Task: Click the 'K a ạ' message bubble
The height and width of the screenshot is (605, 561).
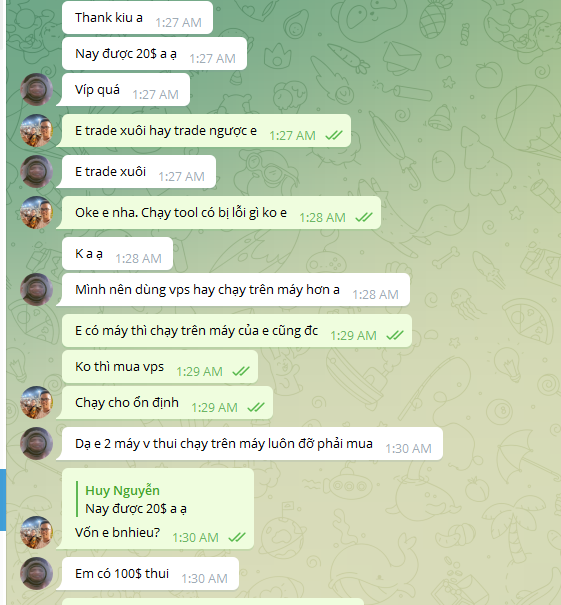Action: (x=117, y=254)
